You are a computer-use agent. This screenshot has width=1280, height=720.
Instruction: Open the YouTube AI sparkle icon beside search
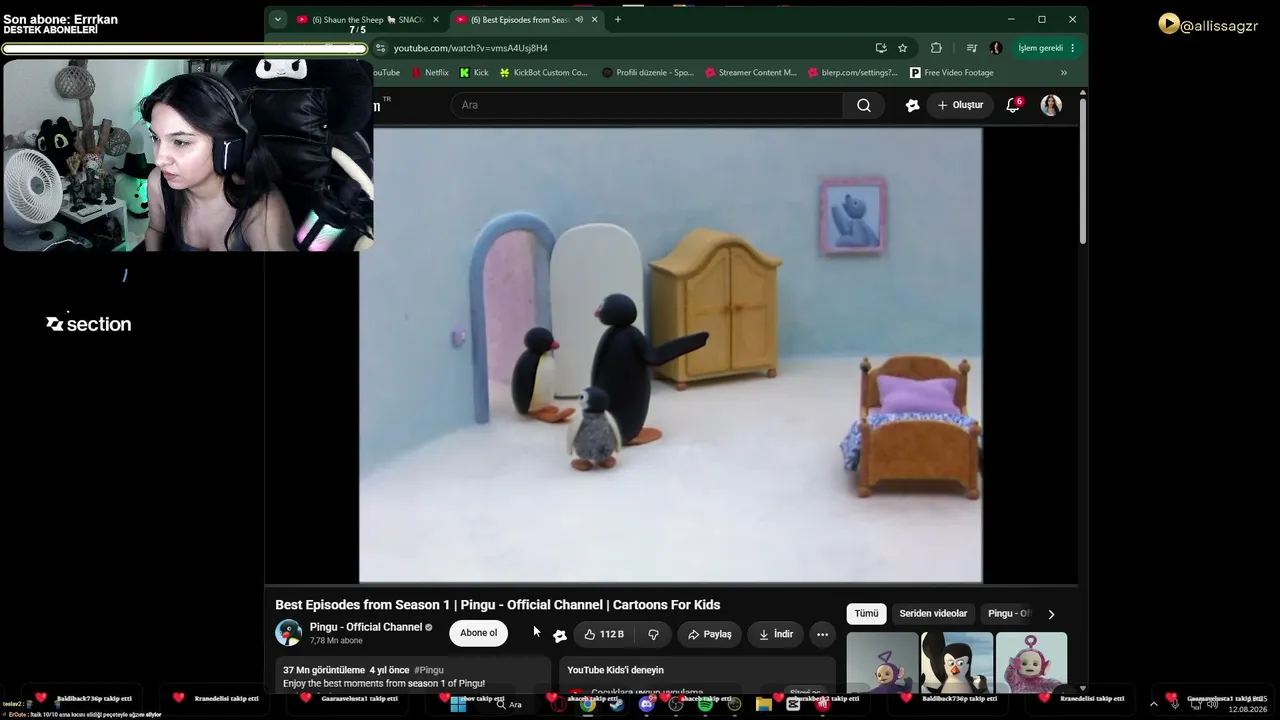tap(912, 105)
